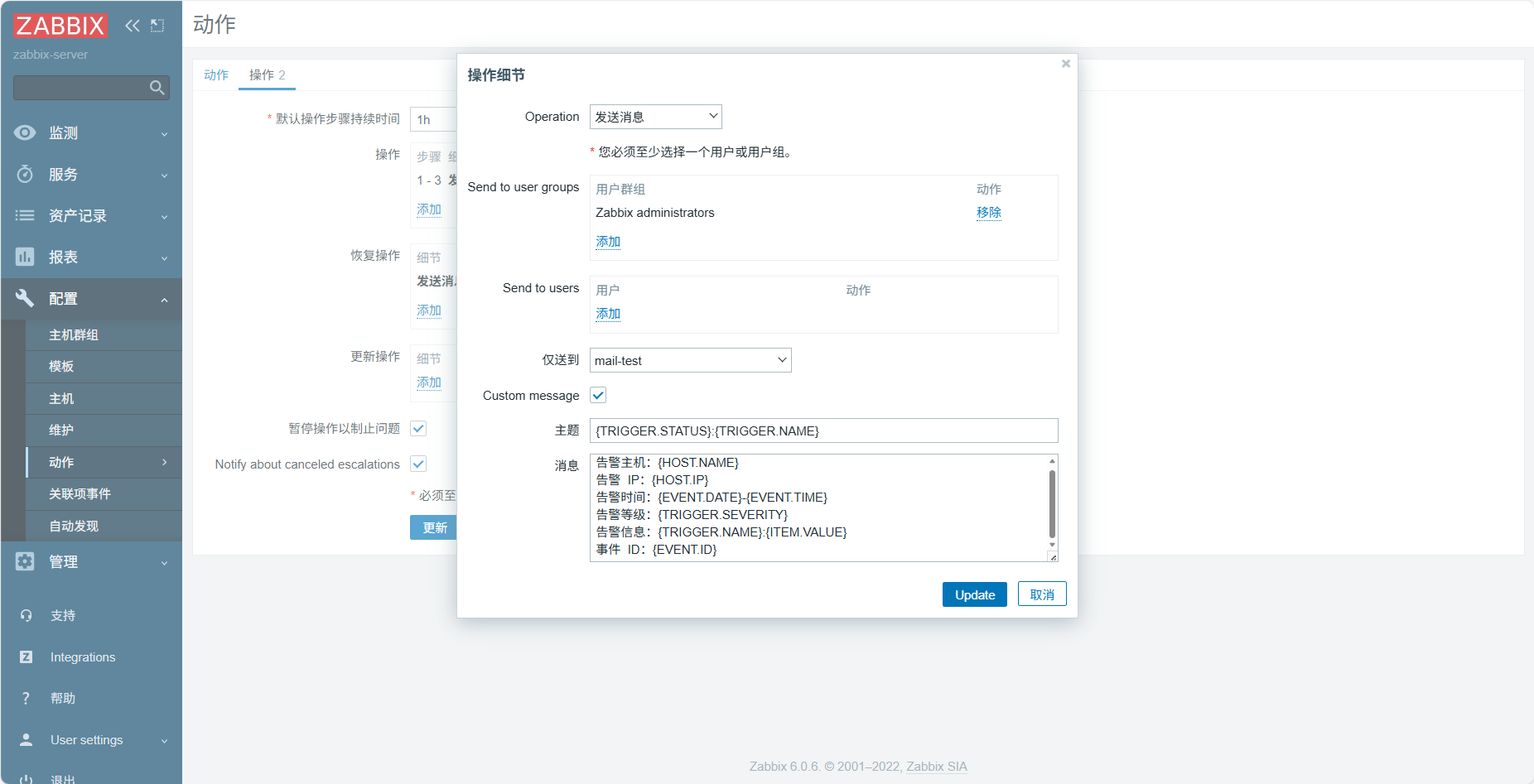The width and height of the screenshot is (1534, 784).
Task: Click 添加 link under 恢复操作
Action: 428,310
